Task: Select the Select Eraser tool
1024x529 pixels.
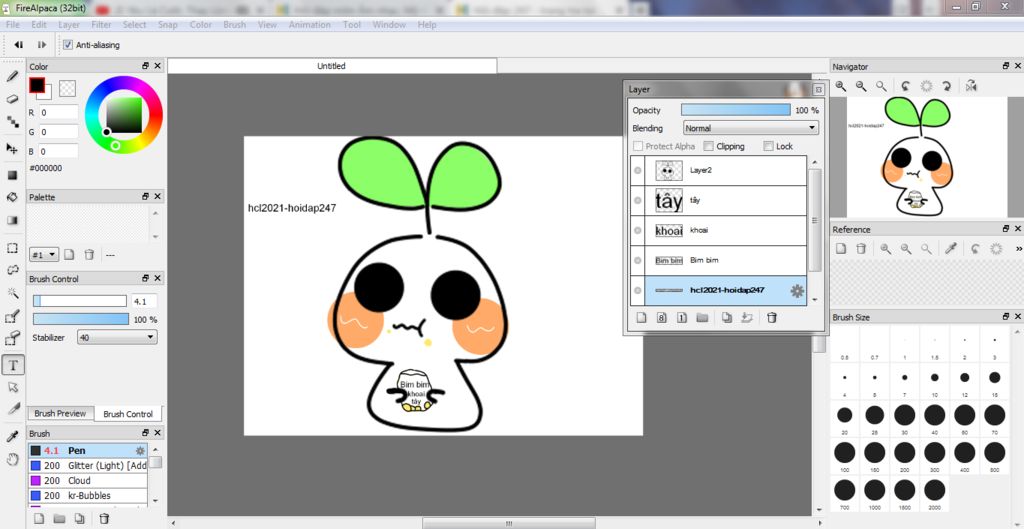Action: tap(12, 338)
